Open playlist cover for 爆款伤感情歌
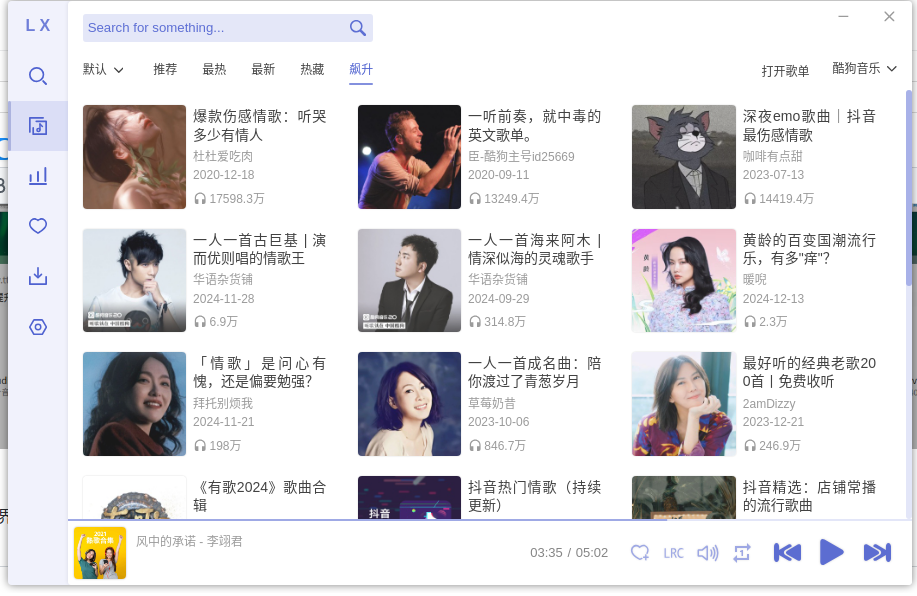Viewport: 917px width, 596px height. pyautogui.click(x=135, y=157)
